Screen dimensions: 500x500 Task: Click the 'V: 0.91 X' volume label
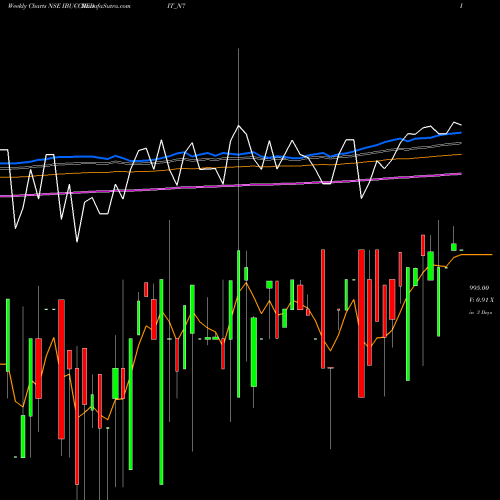pyautogui.click(x=481, y=300)
